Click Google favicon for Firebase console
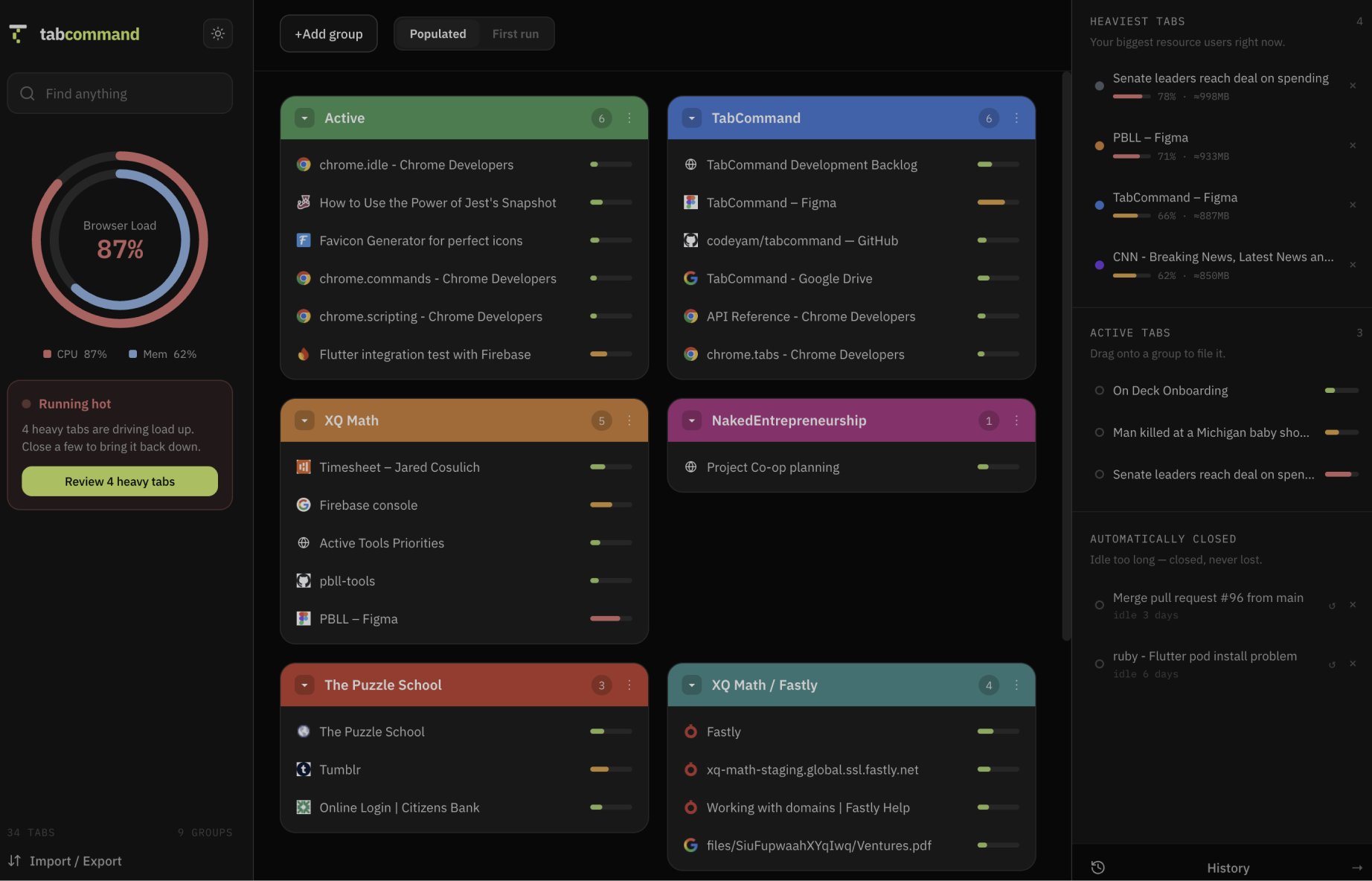The height and width of the screenshot is (881, 1372). [304, 504]
